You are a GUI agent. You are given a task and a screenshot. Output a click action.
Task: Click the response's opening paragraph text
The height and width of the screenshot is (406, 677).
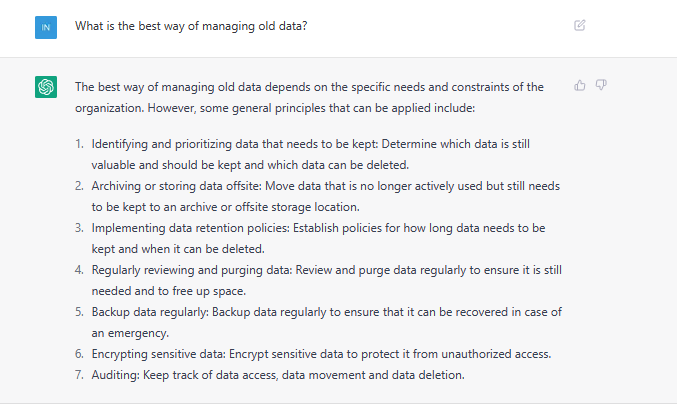tap(309, 97)
